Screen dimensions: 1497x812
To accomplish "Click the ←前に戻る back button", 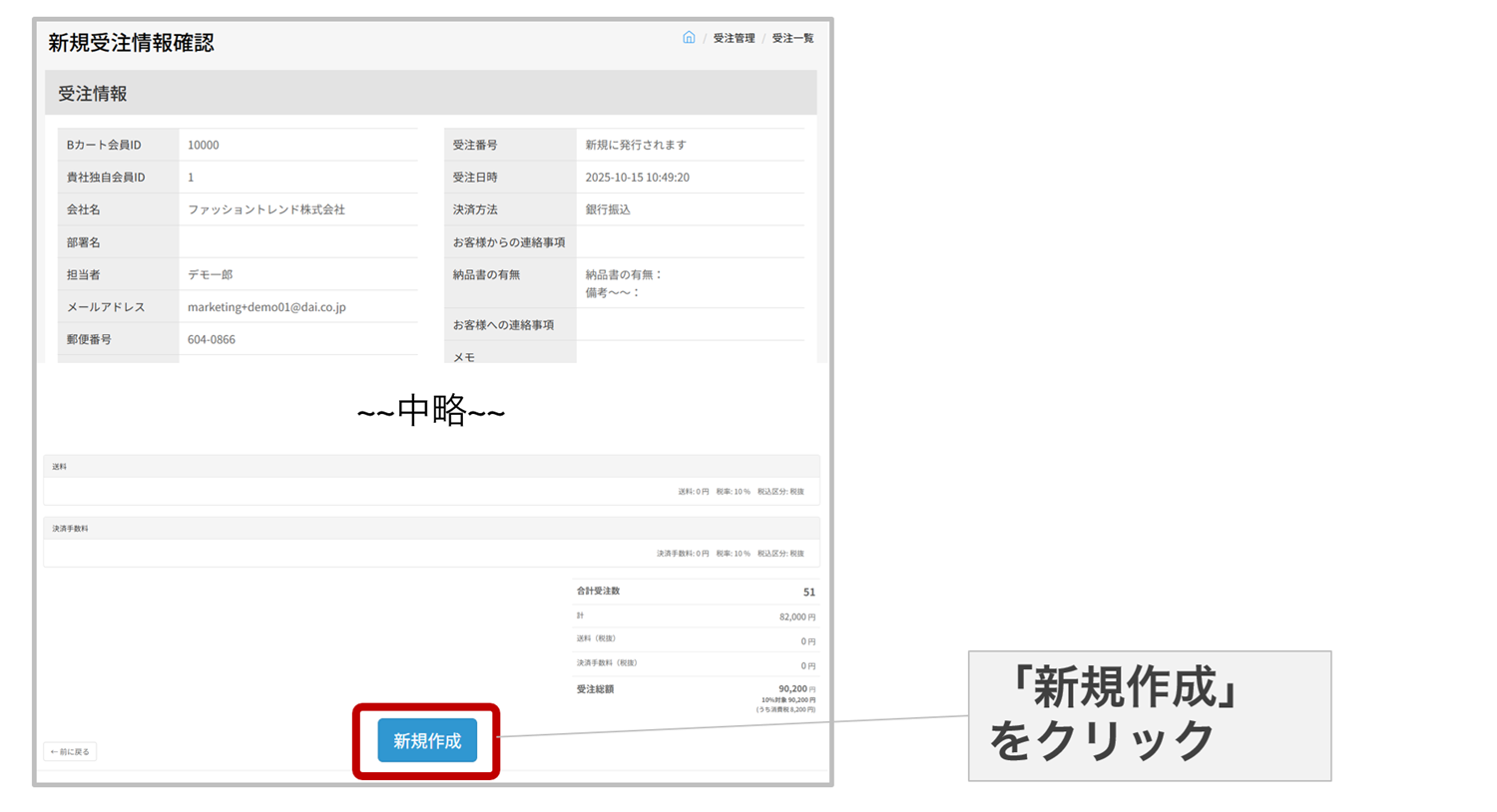I will point(70,752).
